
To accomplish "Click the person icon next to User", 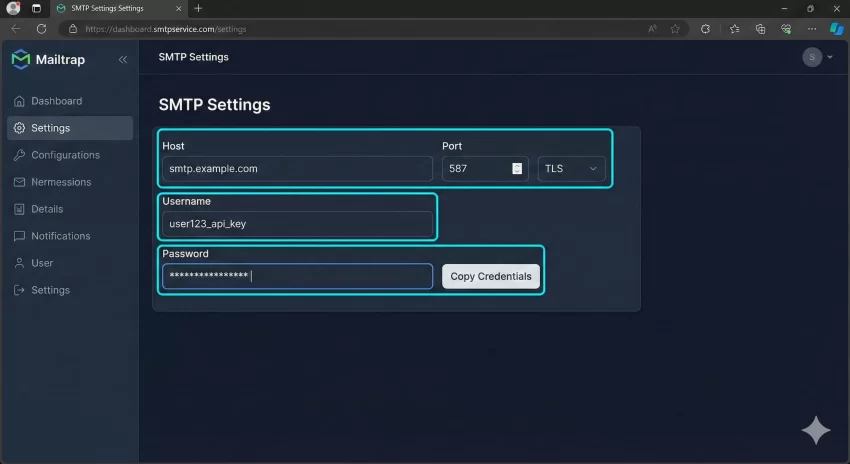I will tap(20, 263).
